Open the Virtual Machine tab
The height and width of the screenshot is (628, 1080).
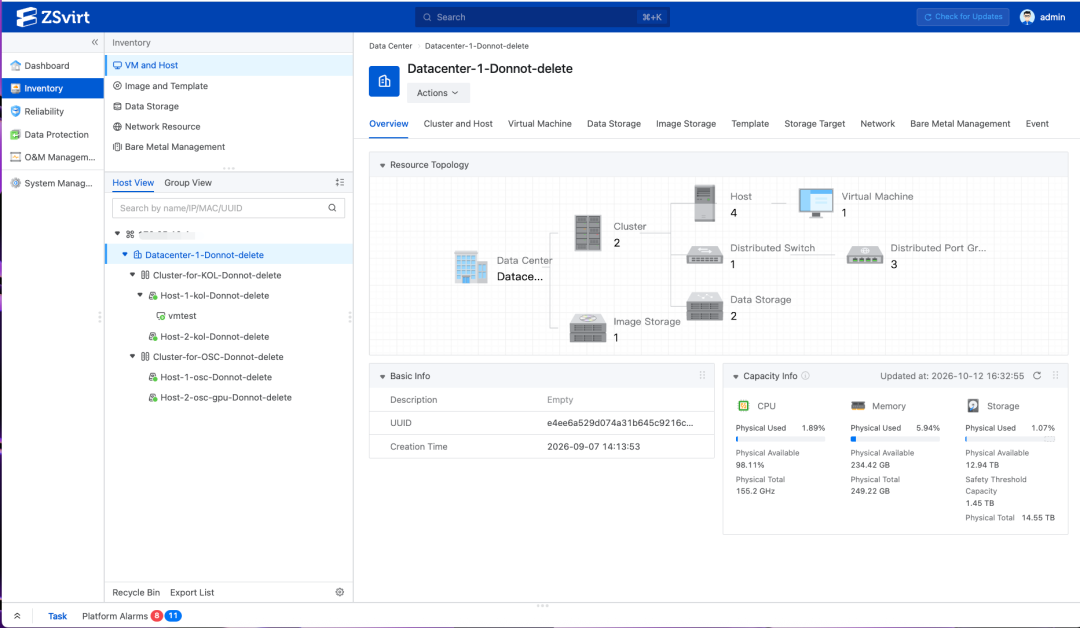click(540, 124)
